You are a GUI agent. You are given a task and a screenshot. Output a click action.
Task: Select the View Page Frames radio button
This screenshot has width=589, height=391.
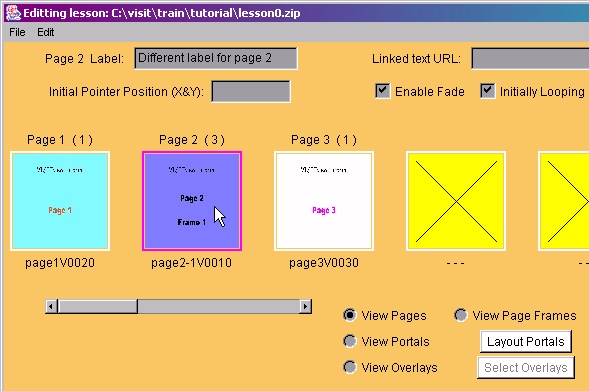[x=461, y=315]
